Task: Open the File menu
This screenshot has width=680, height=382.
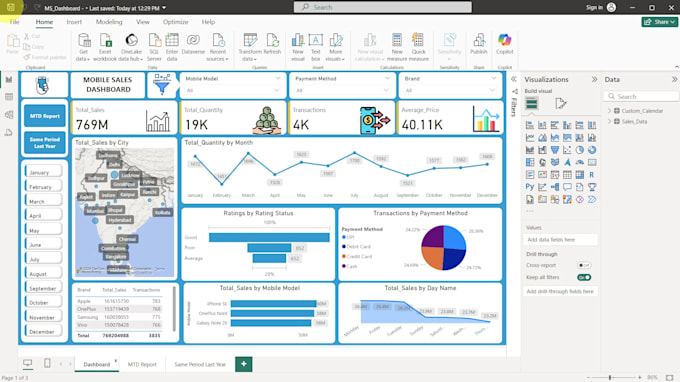Action: point(14,22)
